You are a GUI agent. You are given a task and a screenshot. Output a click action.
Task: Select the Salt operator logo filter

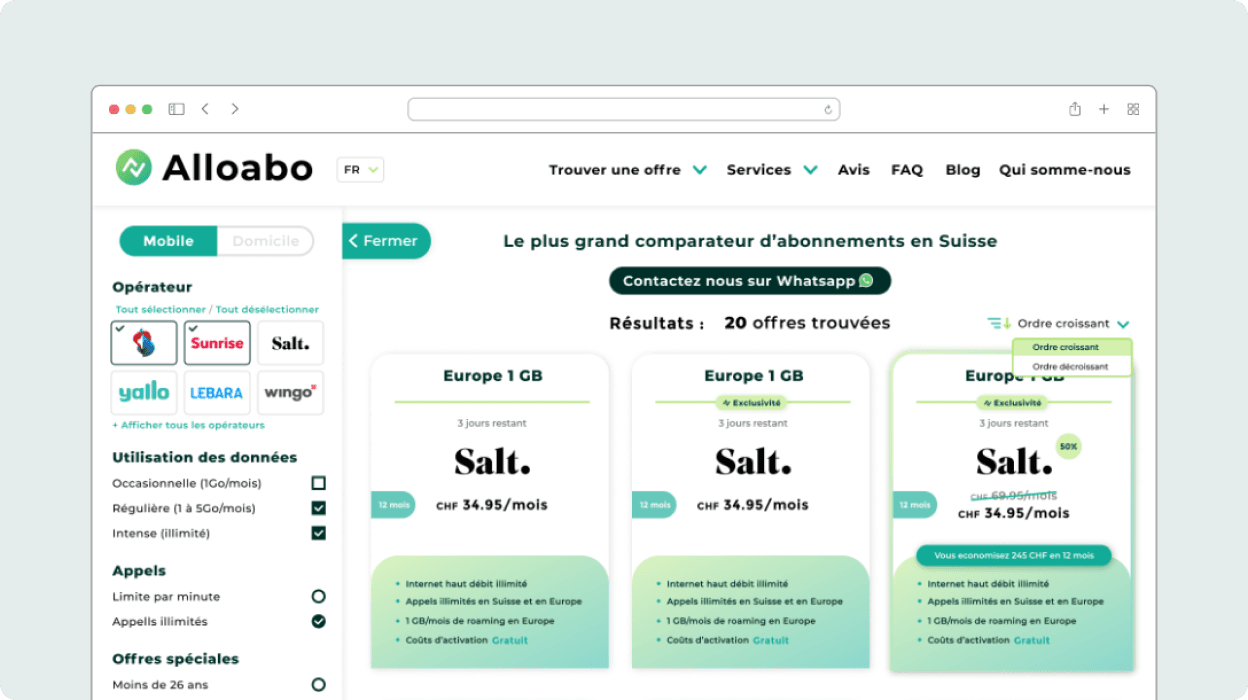pyautogui.click(x=291, y=343)
